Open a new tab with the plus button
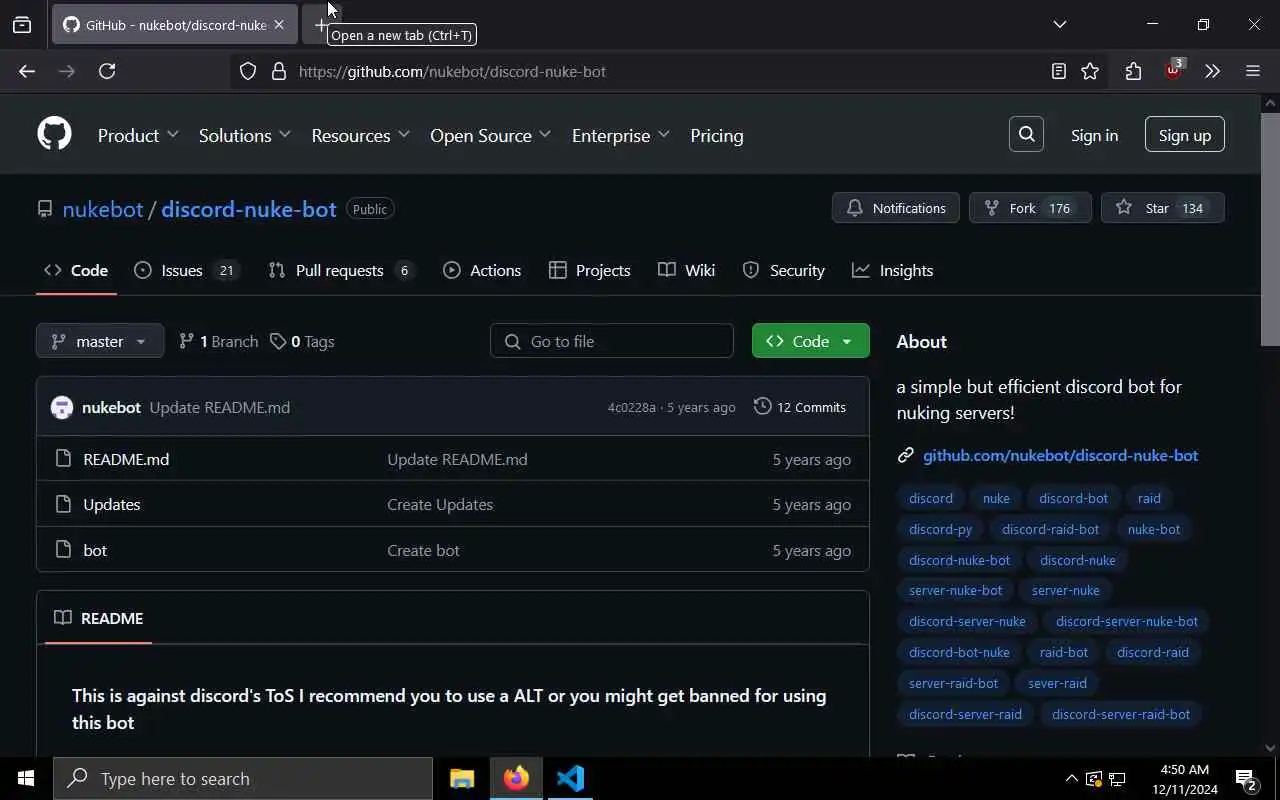This screenshot has width=1280, height=800. [320, 25]
